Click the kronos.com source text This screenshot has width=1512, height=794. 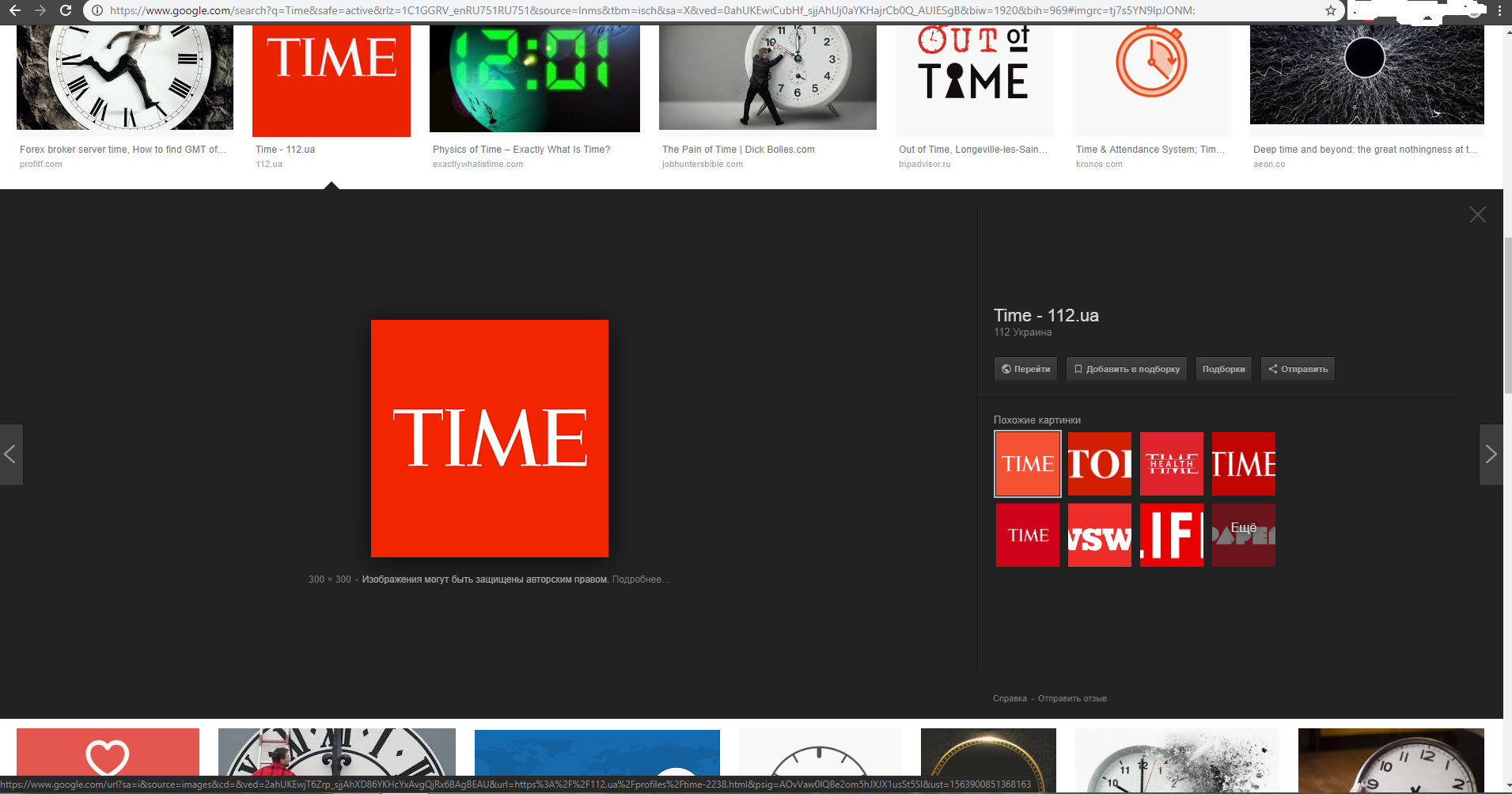coord(1099,165)
